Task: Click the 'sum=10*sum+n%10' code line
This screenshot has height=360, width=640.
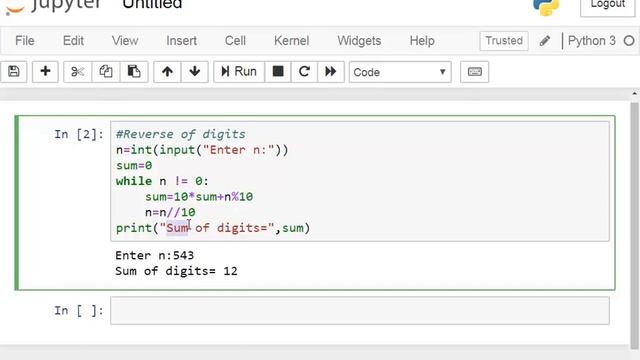Action: coord(199,197)
